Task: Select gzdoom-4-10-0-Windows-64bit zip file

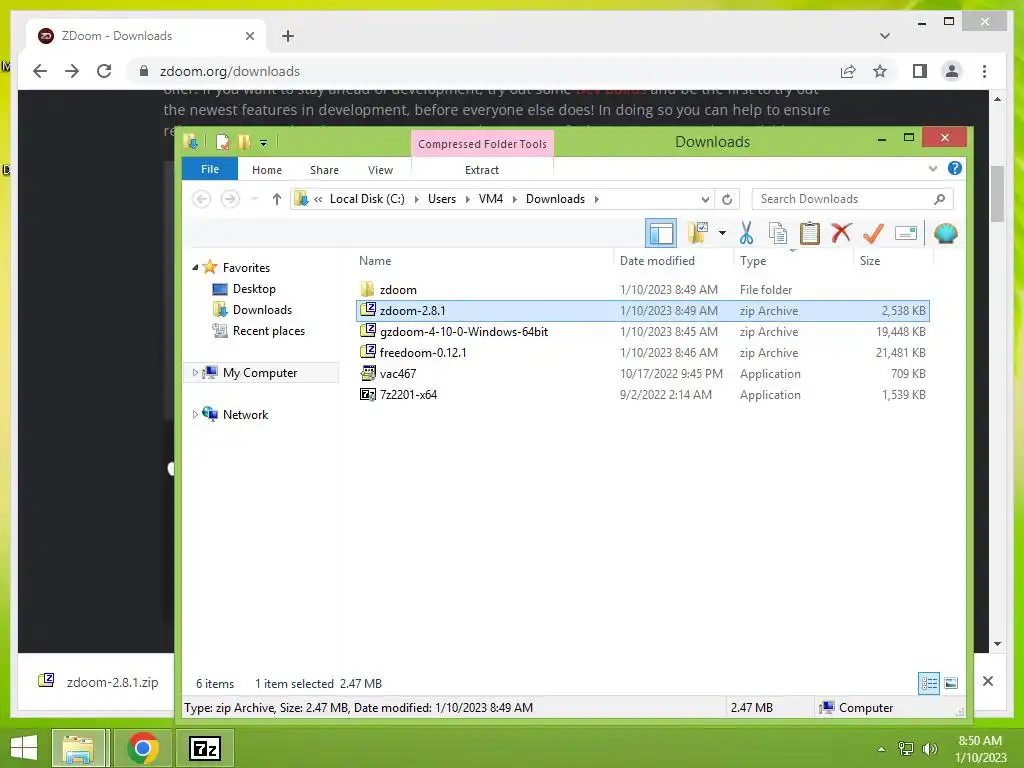Action: pos(643,331)
